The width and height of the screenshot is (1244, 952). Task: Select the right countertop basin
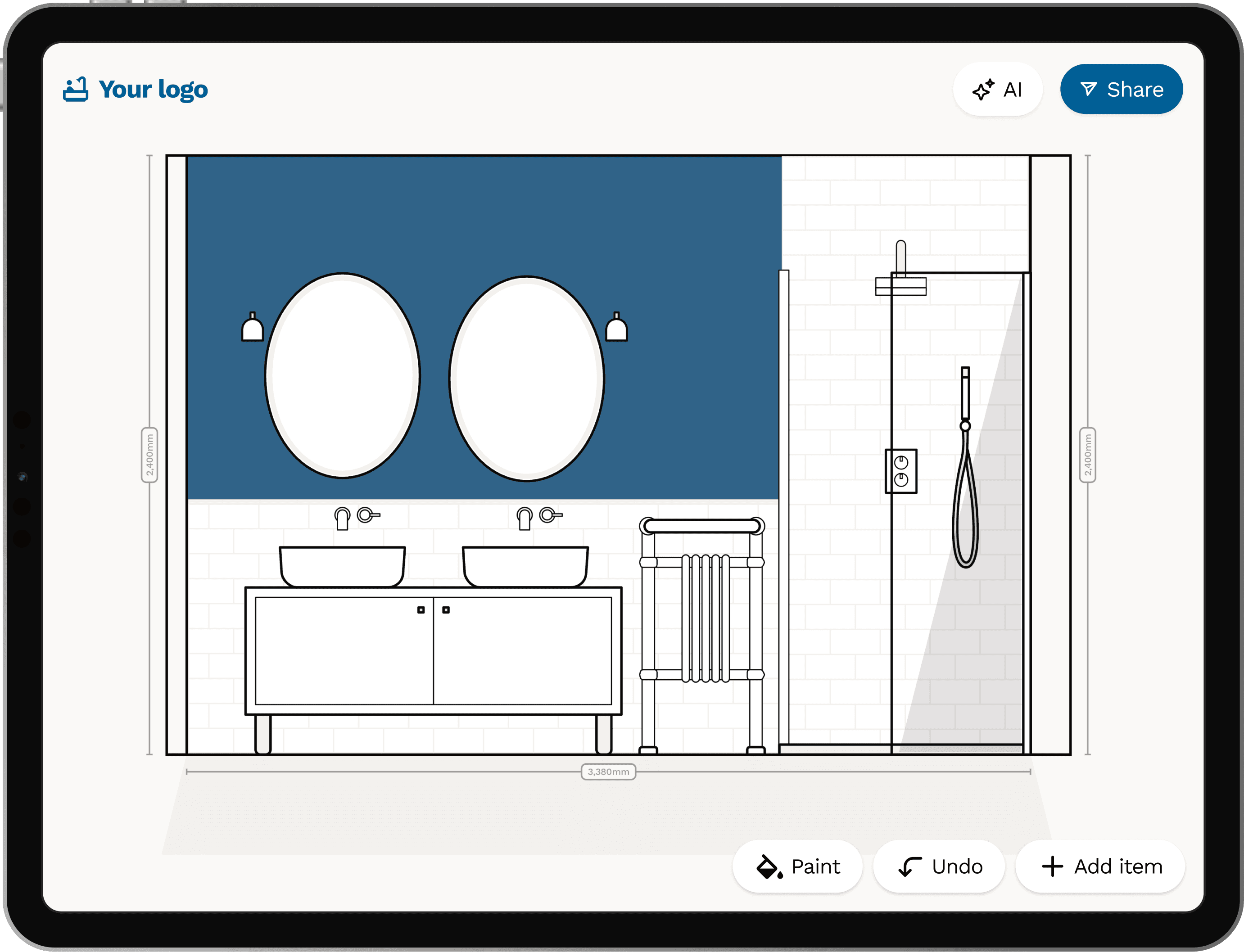tap(525, 566)
